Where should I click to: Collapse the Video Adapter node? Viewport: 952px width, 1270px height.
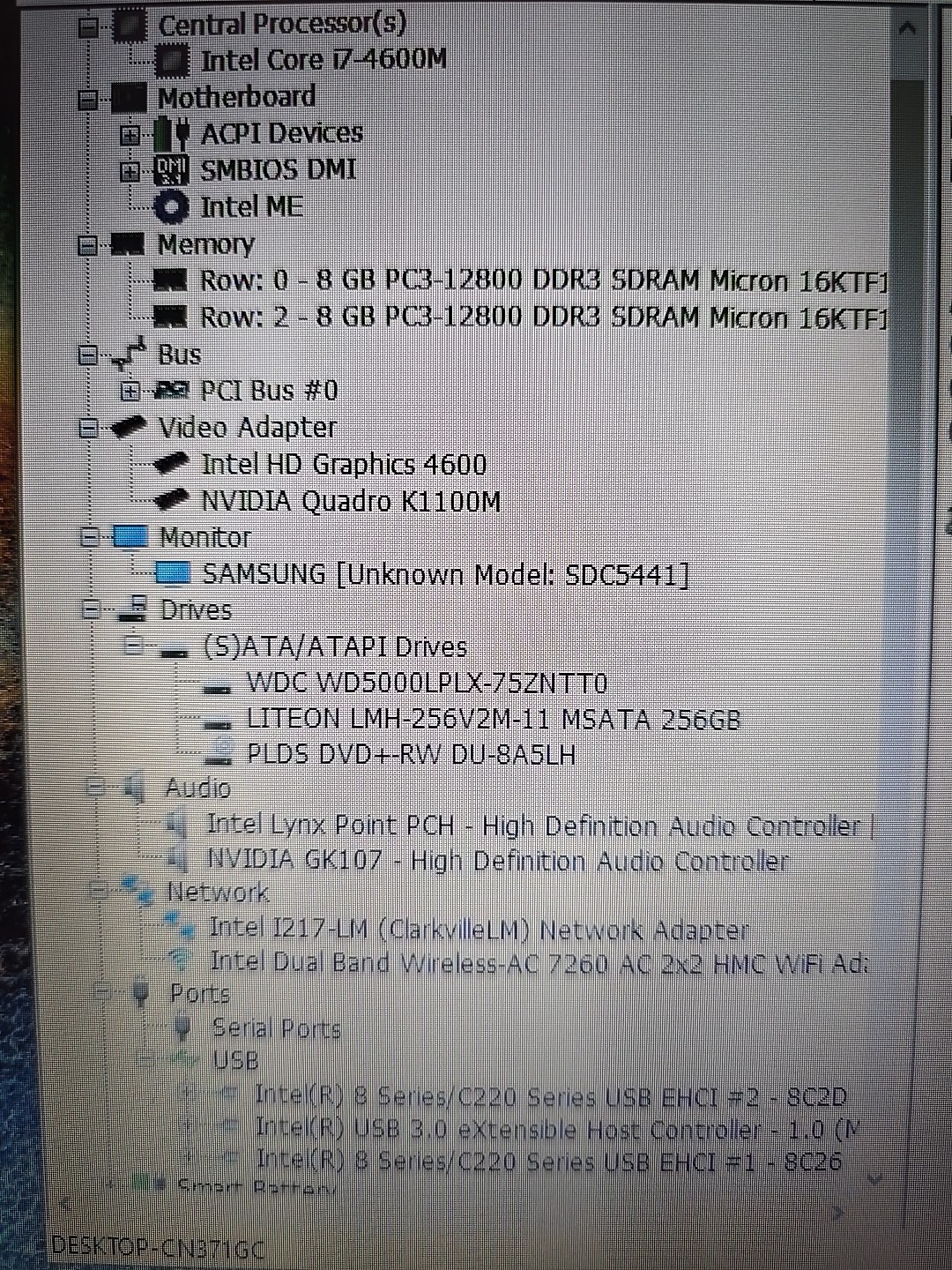88,428
